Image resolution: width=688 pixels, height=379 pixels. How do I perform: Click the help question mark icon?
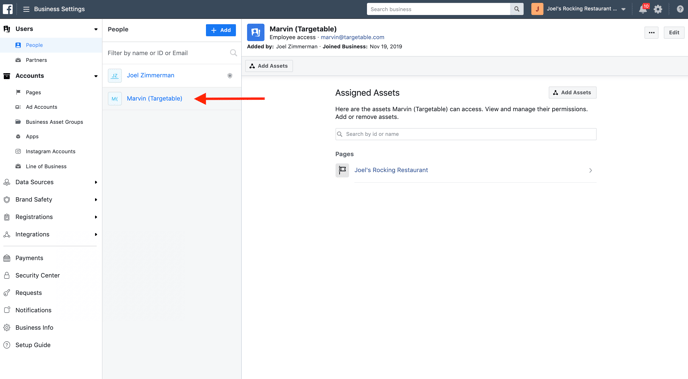pyautogui.click(x=680, y=9)
